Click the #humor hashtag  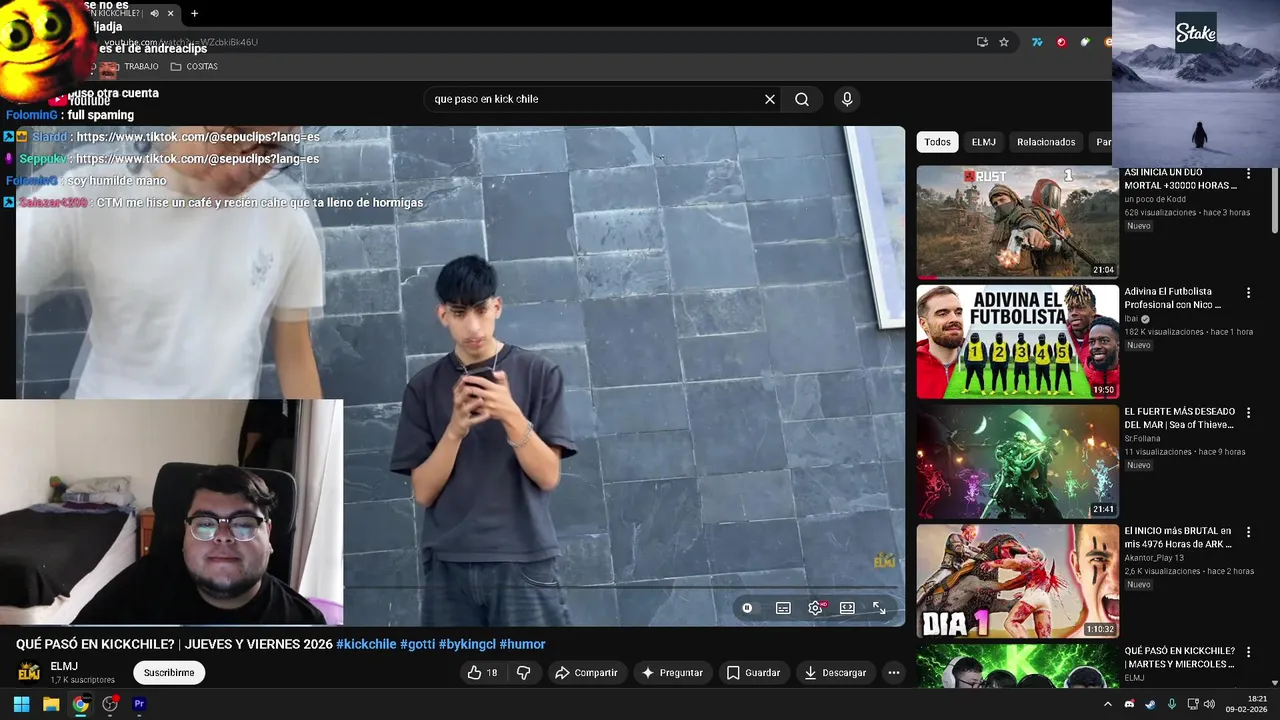tap(522, 644)
